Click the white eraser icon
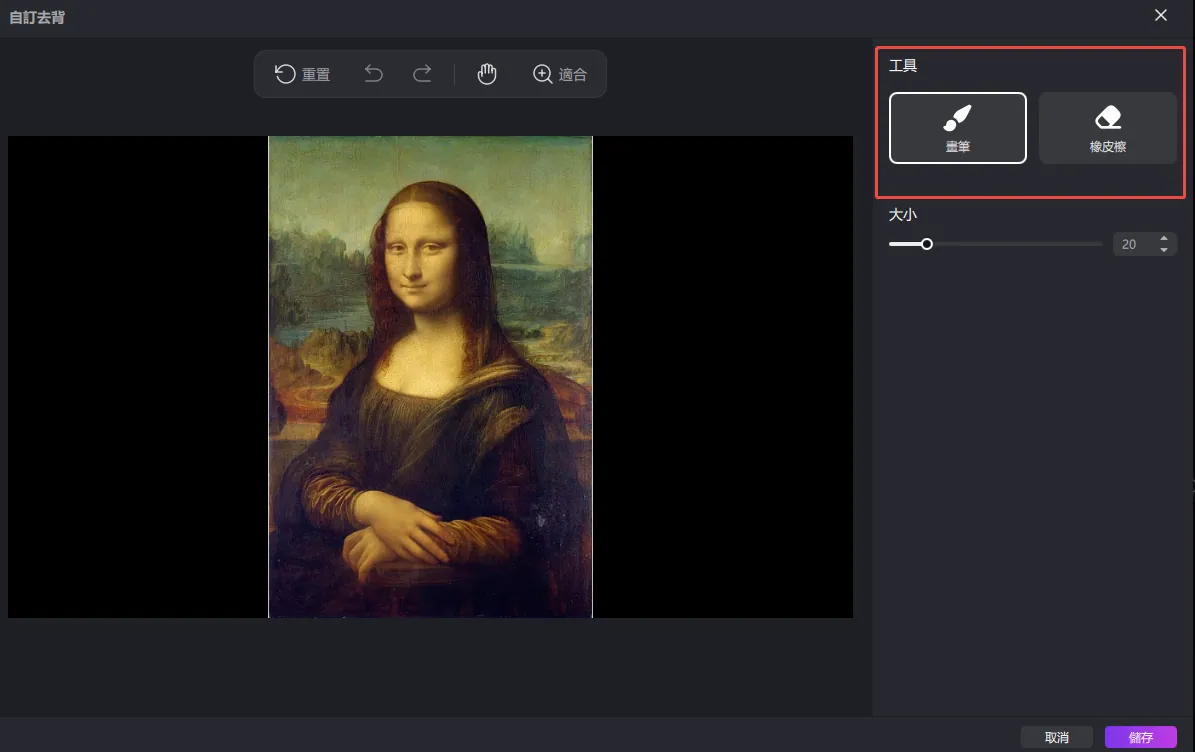1195x752 pixels. click(1108, 118)
